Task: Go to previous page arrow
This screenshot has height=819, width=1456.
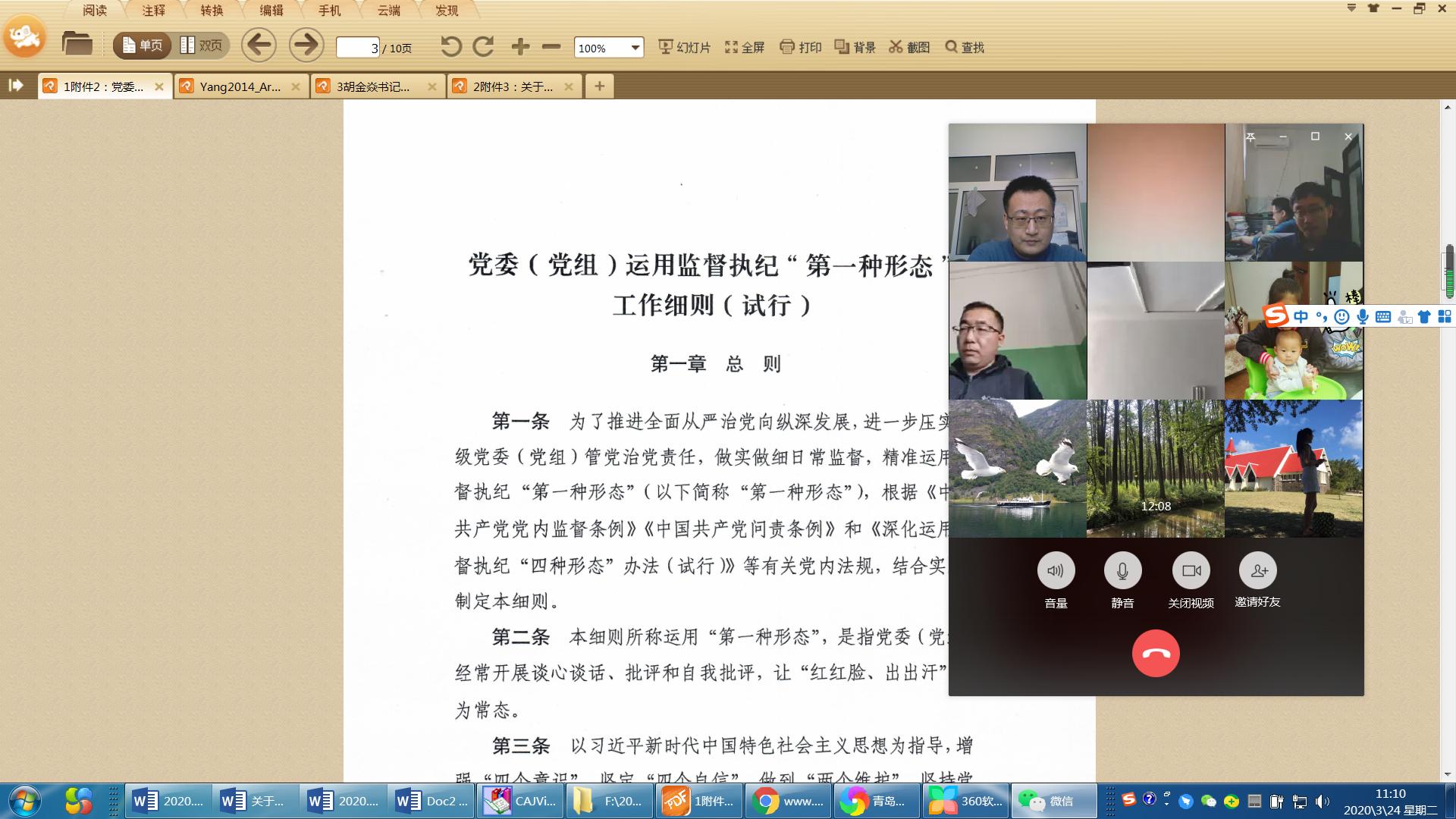Action: point(259,45)
